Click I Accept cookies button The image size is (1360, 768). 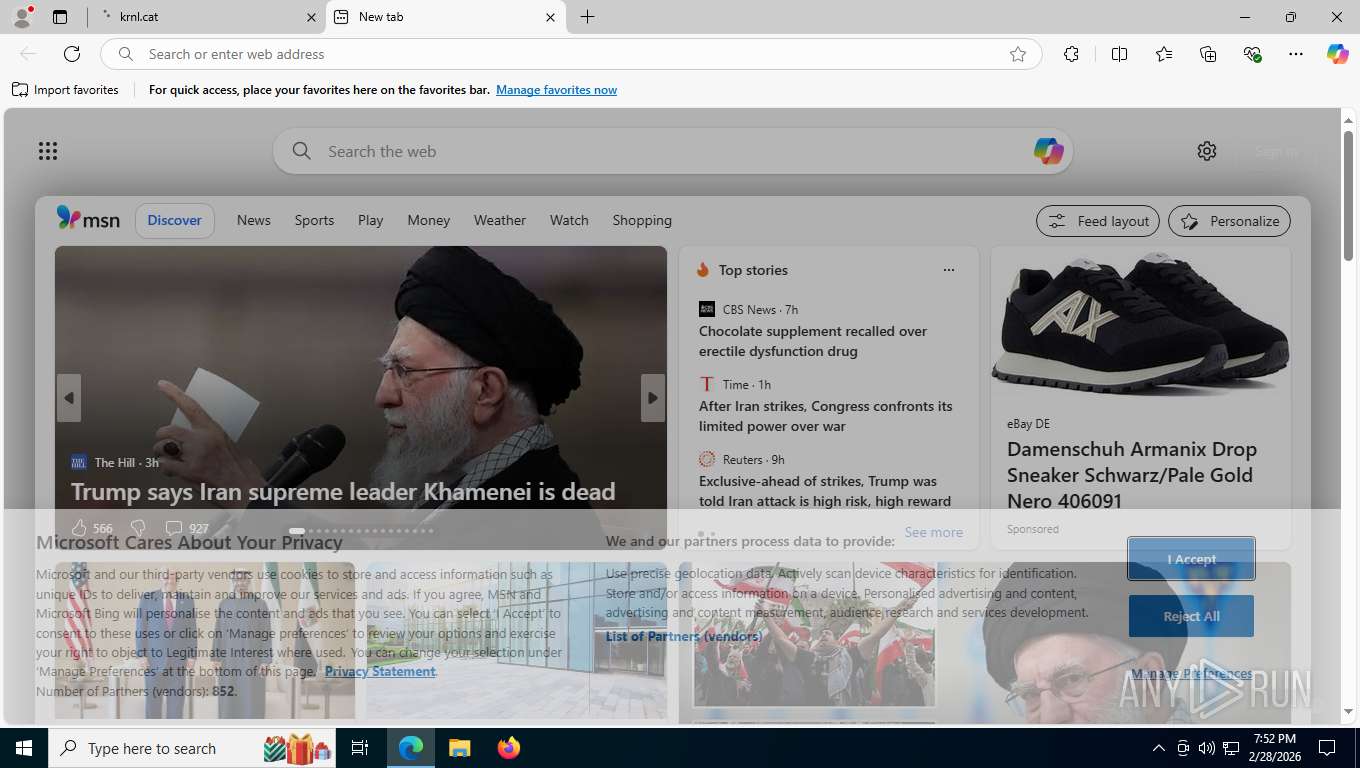click(1192, 559)
